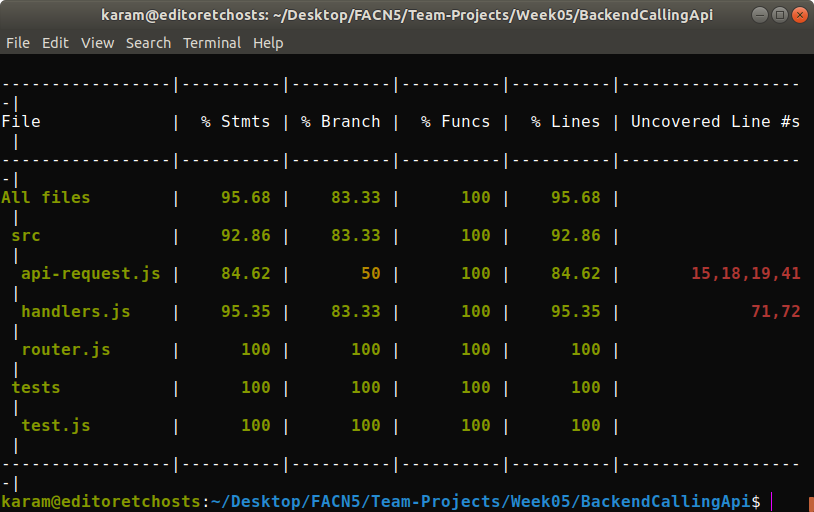Click 84.62 lines value for api-request.js
This screenshot has width=814, height=512.
pyautogui.click(x=576, y=274)
